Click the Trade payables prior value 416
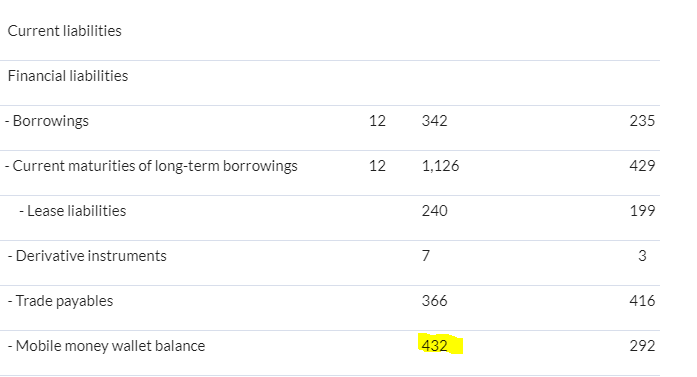This screenshot has height=377, width=697. tap(642, 301)
